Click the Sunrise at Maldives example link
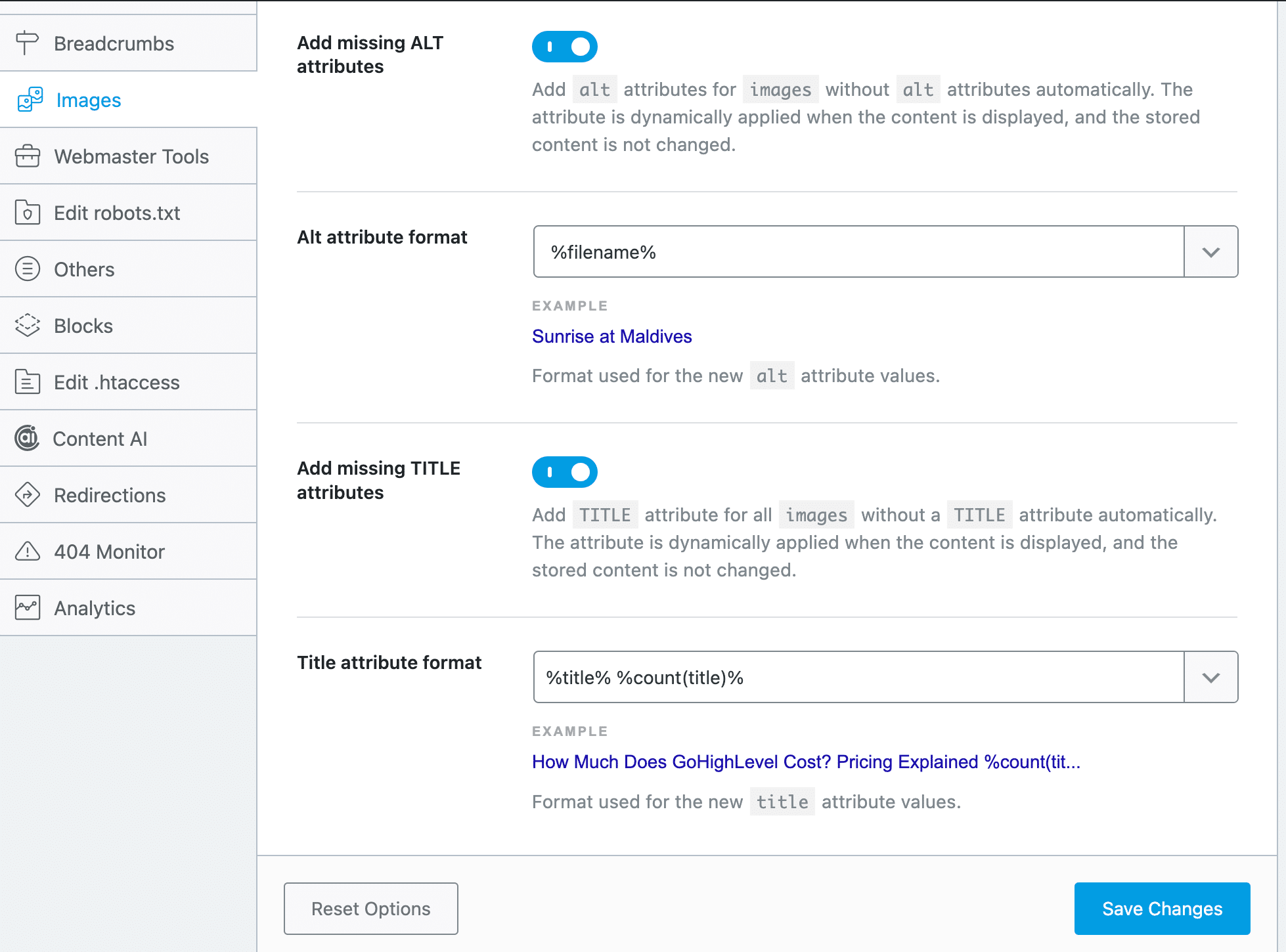This screenshot has width=1286, height=952. click(611, 336)
